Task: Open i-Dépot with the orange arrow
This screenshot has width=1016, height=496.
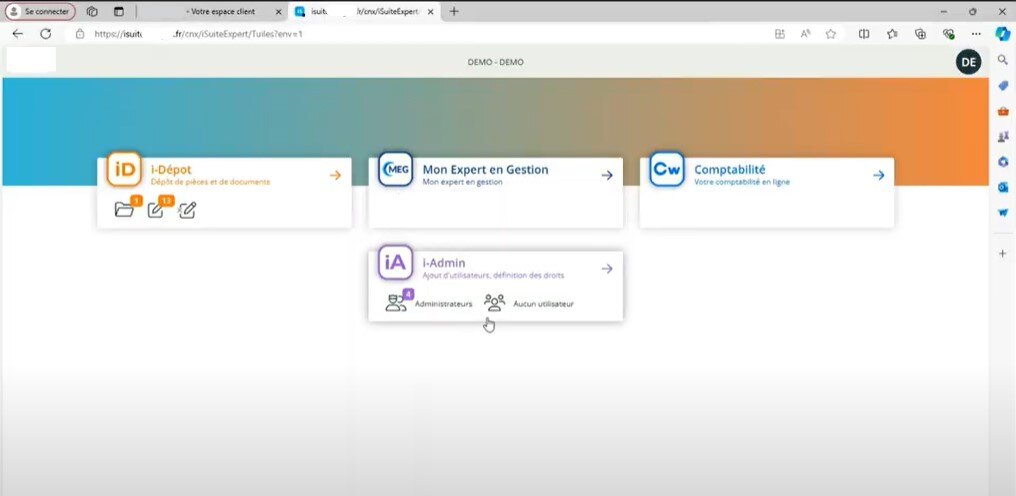Action: (335, 175)
